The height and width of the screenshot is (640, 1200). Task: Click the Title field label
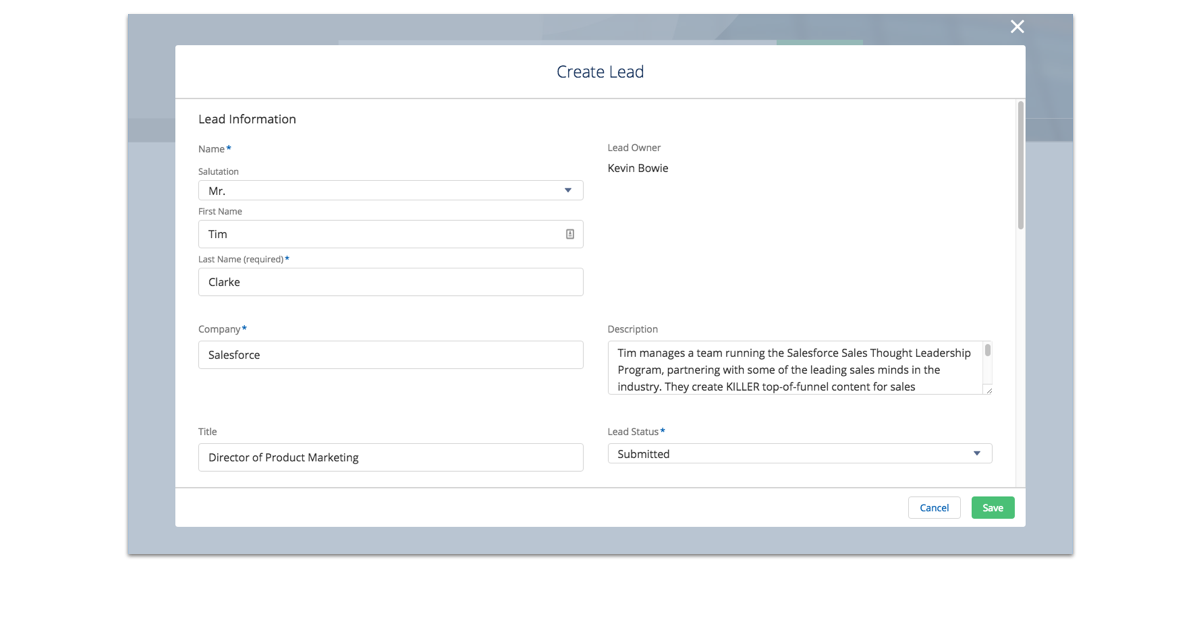[207, 432]
